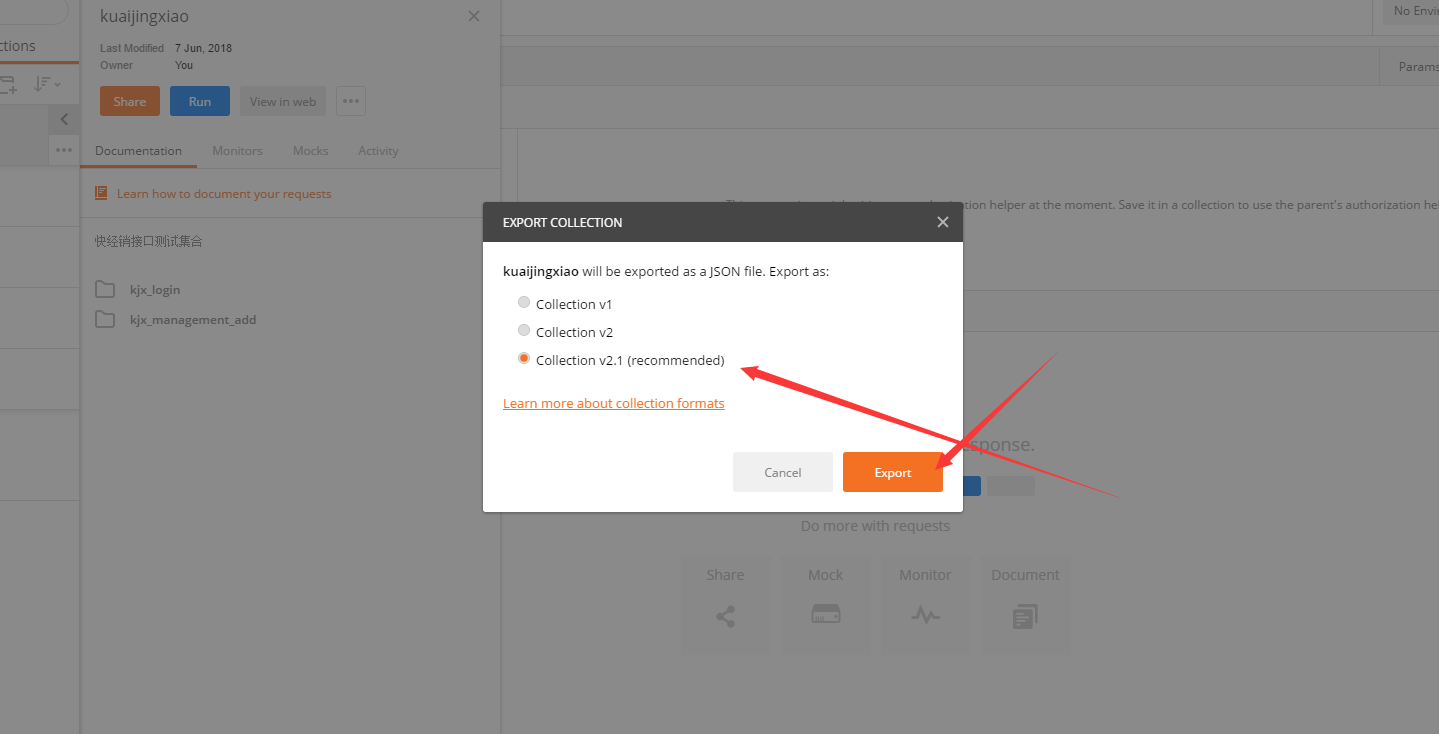
Task: Open Learn how to document your requests link
Action: point(224,194)
